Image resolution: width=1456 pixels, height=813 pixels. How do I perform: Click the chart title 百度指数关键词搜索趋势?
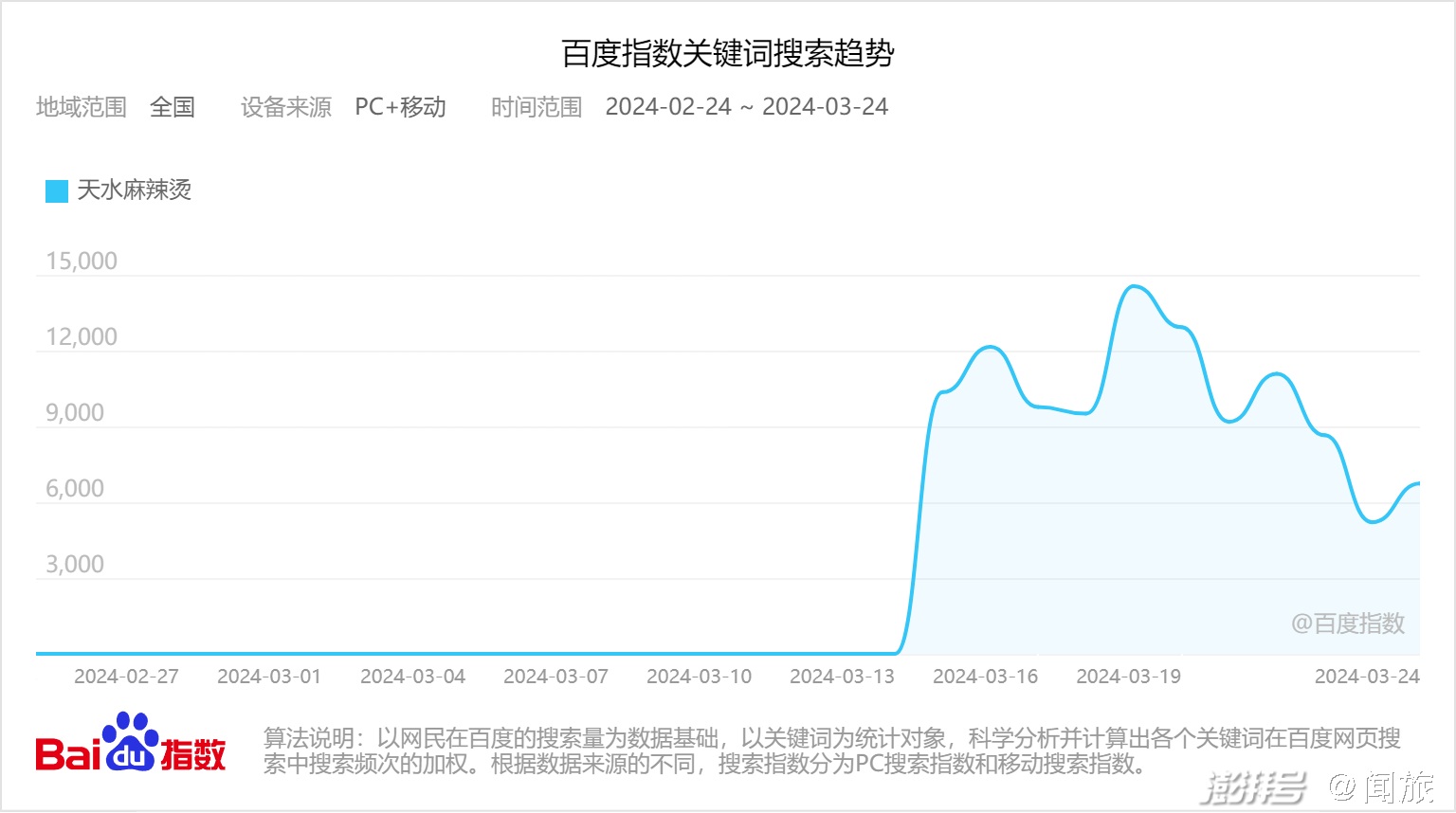click(x=727, y=54)
